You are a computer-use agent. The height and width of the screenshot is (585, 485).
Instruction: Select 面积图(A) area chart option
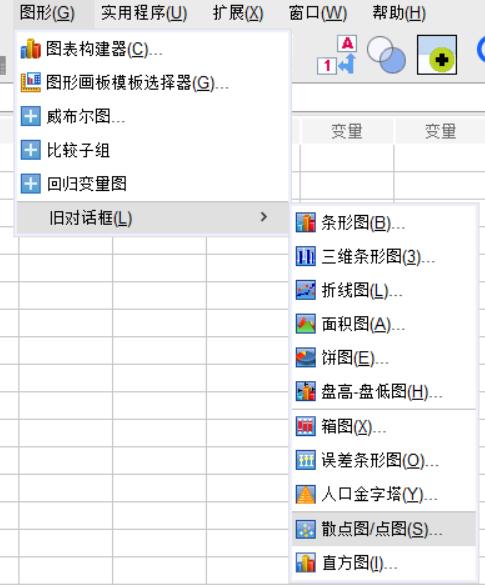(x=384, y=324)
